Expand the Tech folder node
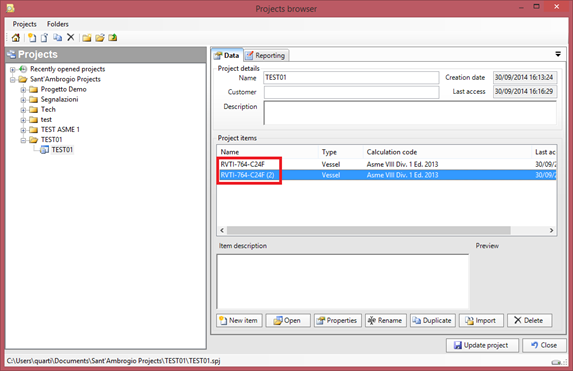573x371 pixels. pos(23,110)
